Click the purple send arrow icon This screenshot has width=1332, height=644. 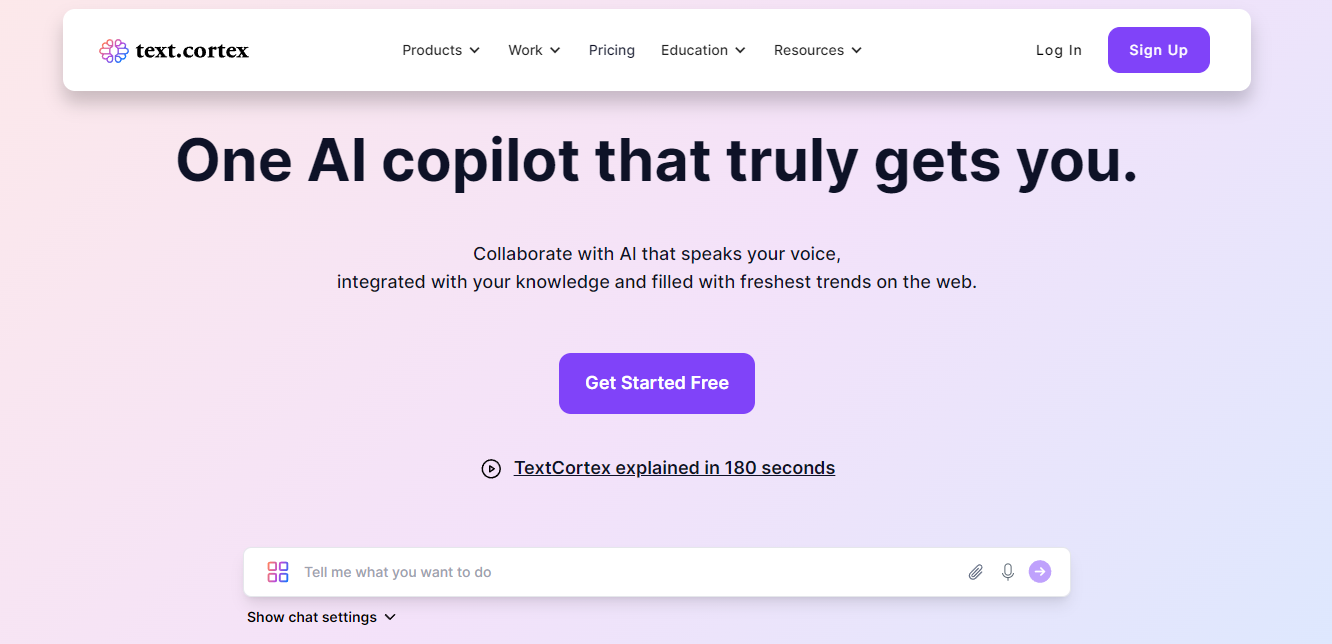coord(1040,571)
